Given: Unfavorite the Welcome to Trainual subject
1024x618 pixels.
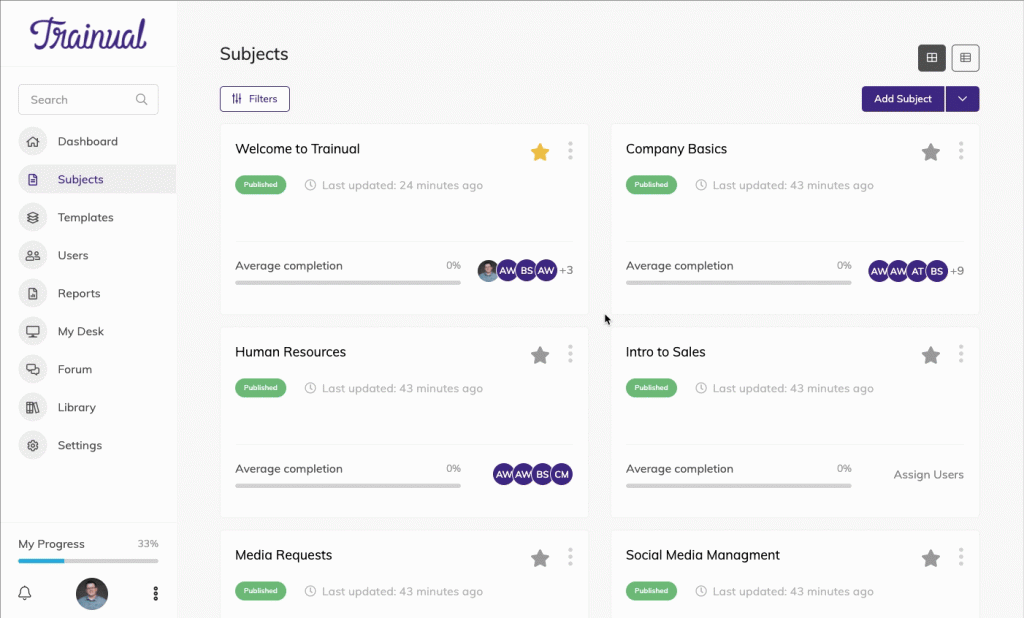Looking at the screenshot, I should (540, 151).
